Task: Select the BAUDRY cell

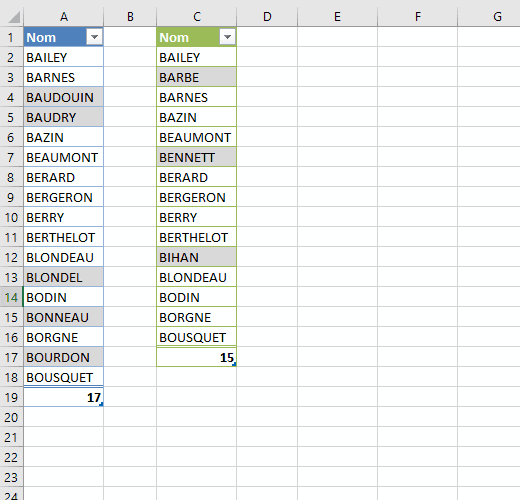Action: point(64,117)
